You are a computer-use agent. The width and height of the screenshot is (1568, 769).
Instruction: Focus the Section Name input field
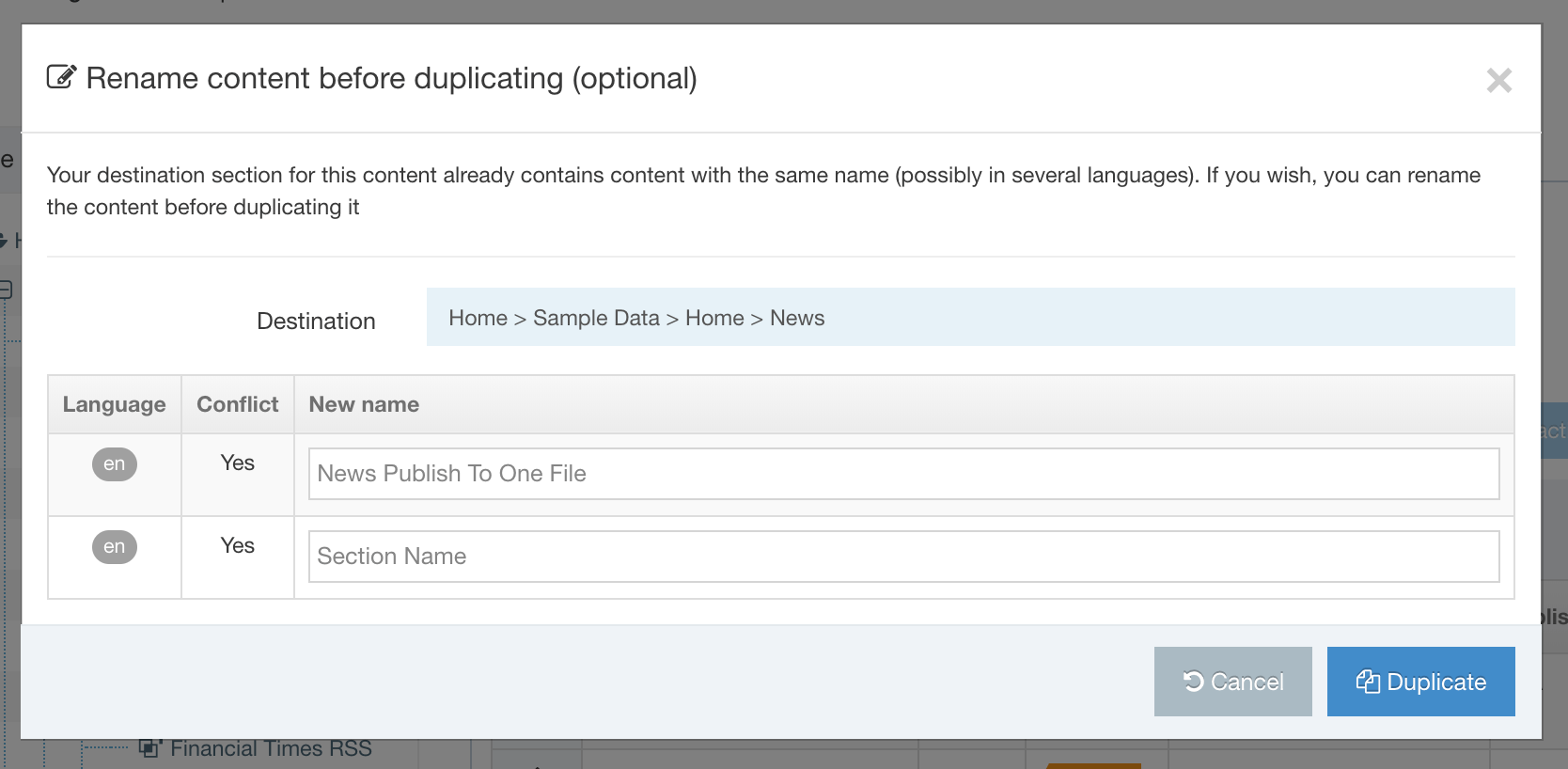[x=902, y=557]
